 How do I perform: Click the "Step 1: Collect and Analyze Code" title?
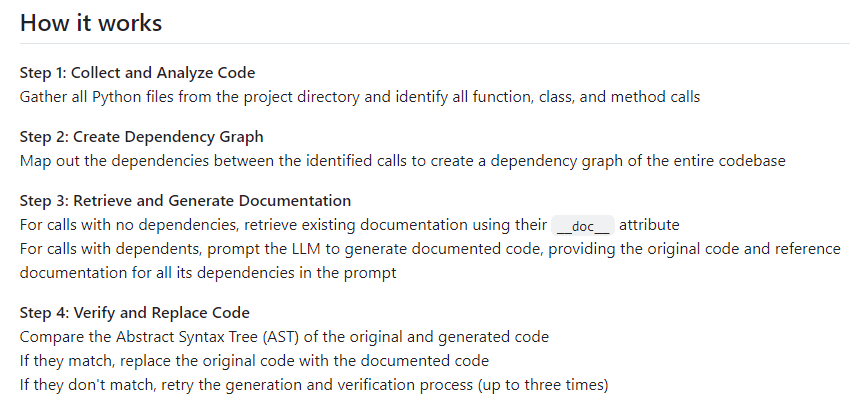point(137,73)
